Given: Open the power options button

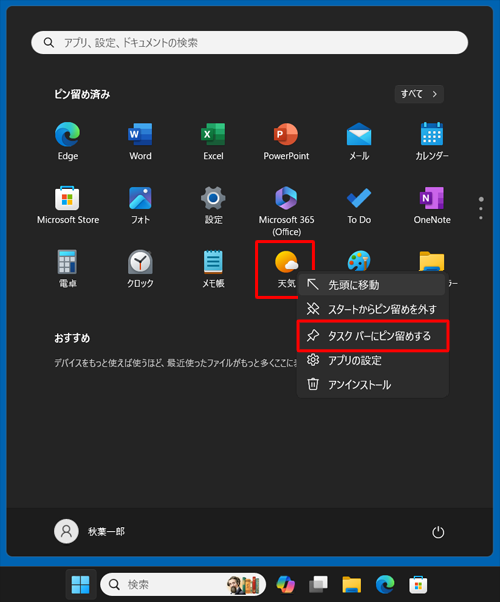Looking at the screenshot, I should pos(438,532).
